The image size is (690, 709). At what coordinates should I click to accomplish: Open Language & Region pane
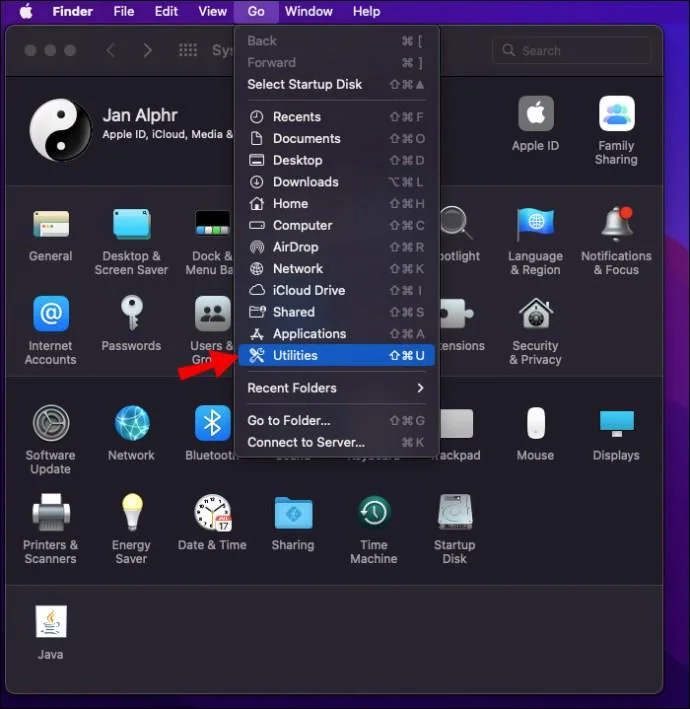point(535,243)
